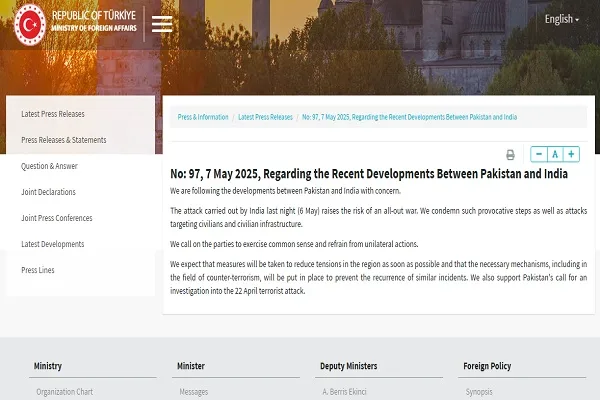Open A. Berris Ekinci footer link
This screenshot has width=600, height=400.
344,392
